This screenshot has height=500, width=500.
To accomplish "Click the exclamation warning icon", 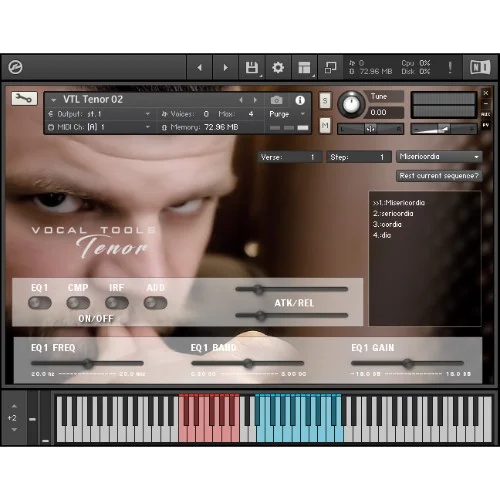I will (450, 68).
